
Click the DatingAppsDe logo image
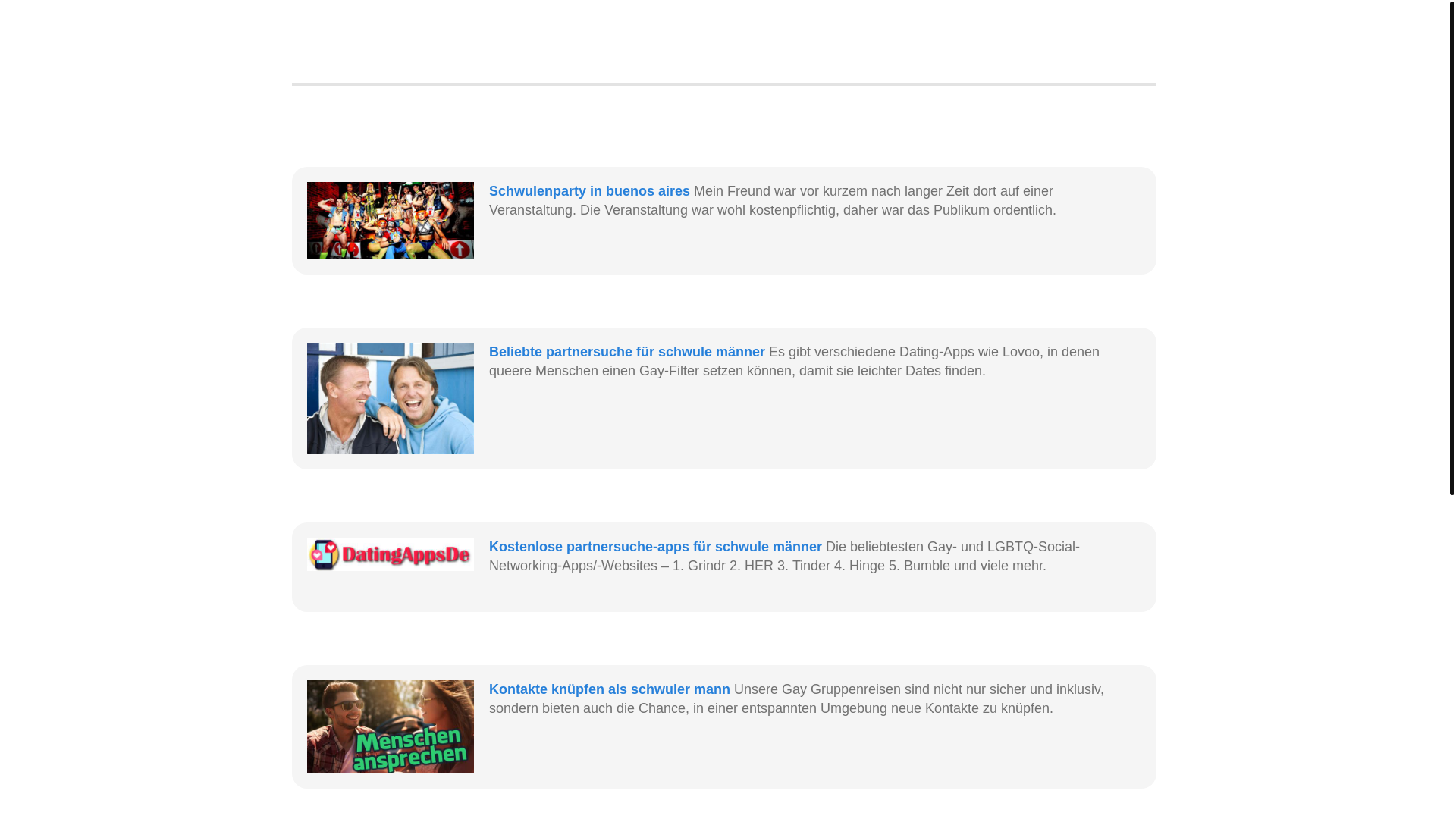[x=391, y=554]
